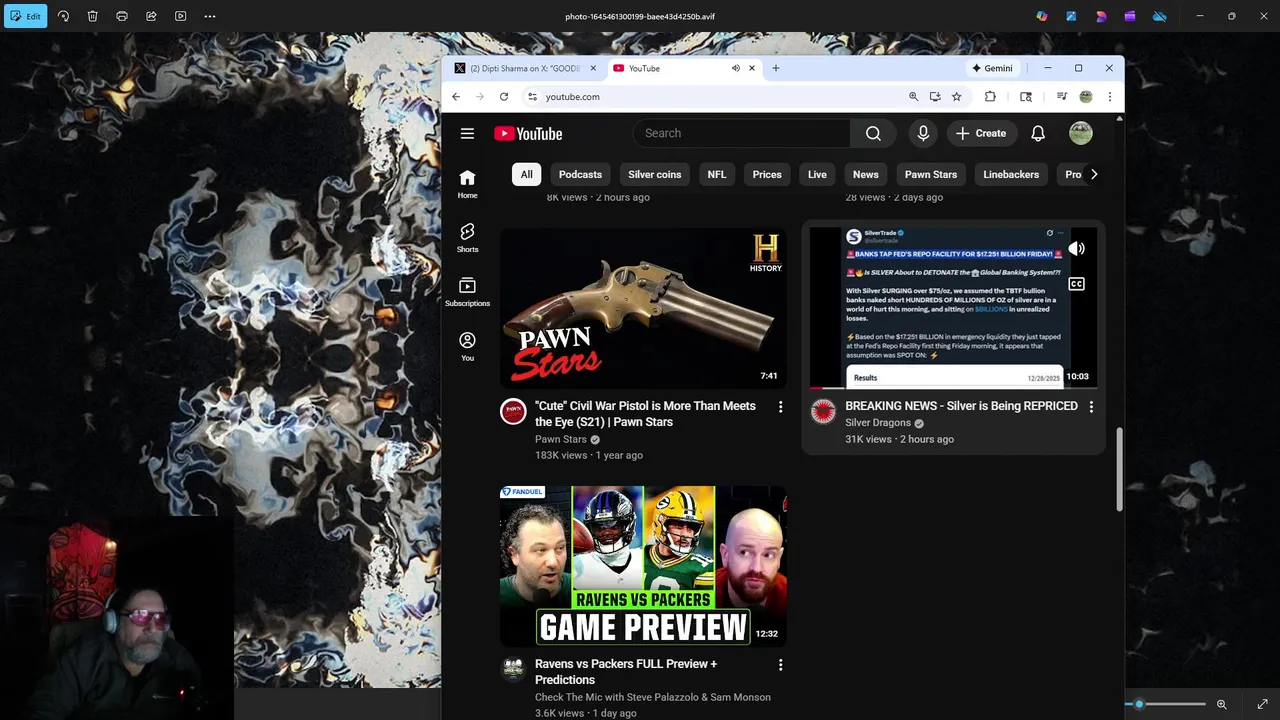1280x720 pixels.
Task: Open Photos 'See more' ellipsis menu
Action: pyautogui.click(x=210, y=16)
